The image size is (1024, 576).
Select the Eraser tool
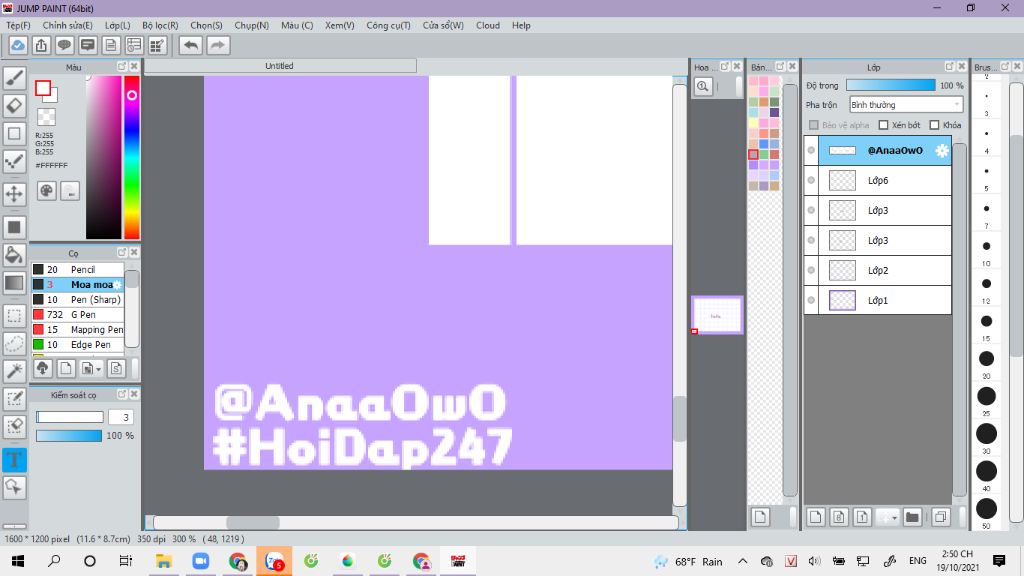(14, 106)
